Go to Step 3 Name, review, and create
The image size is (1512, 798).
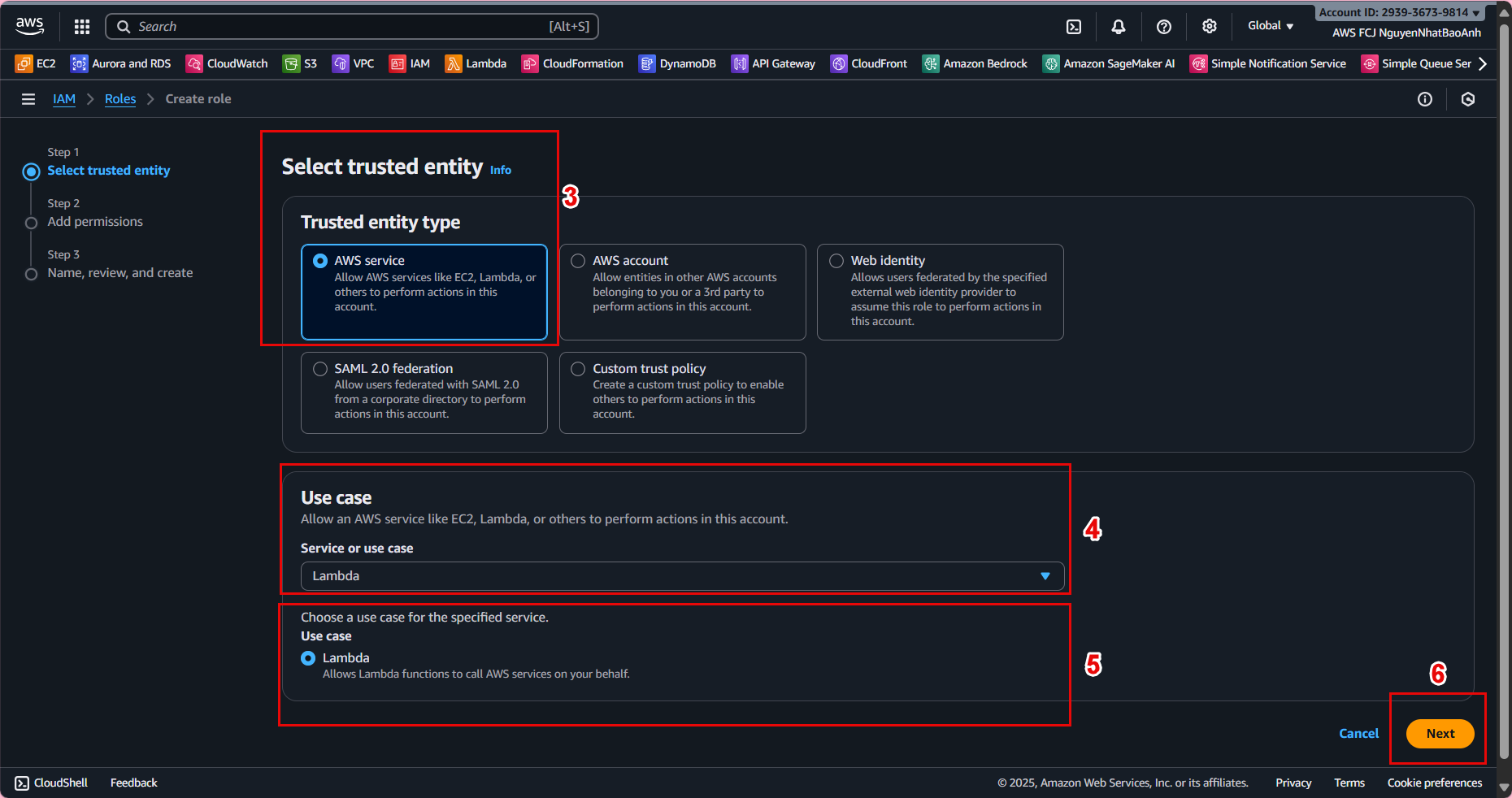120,273
